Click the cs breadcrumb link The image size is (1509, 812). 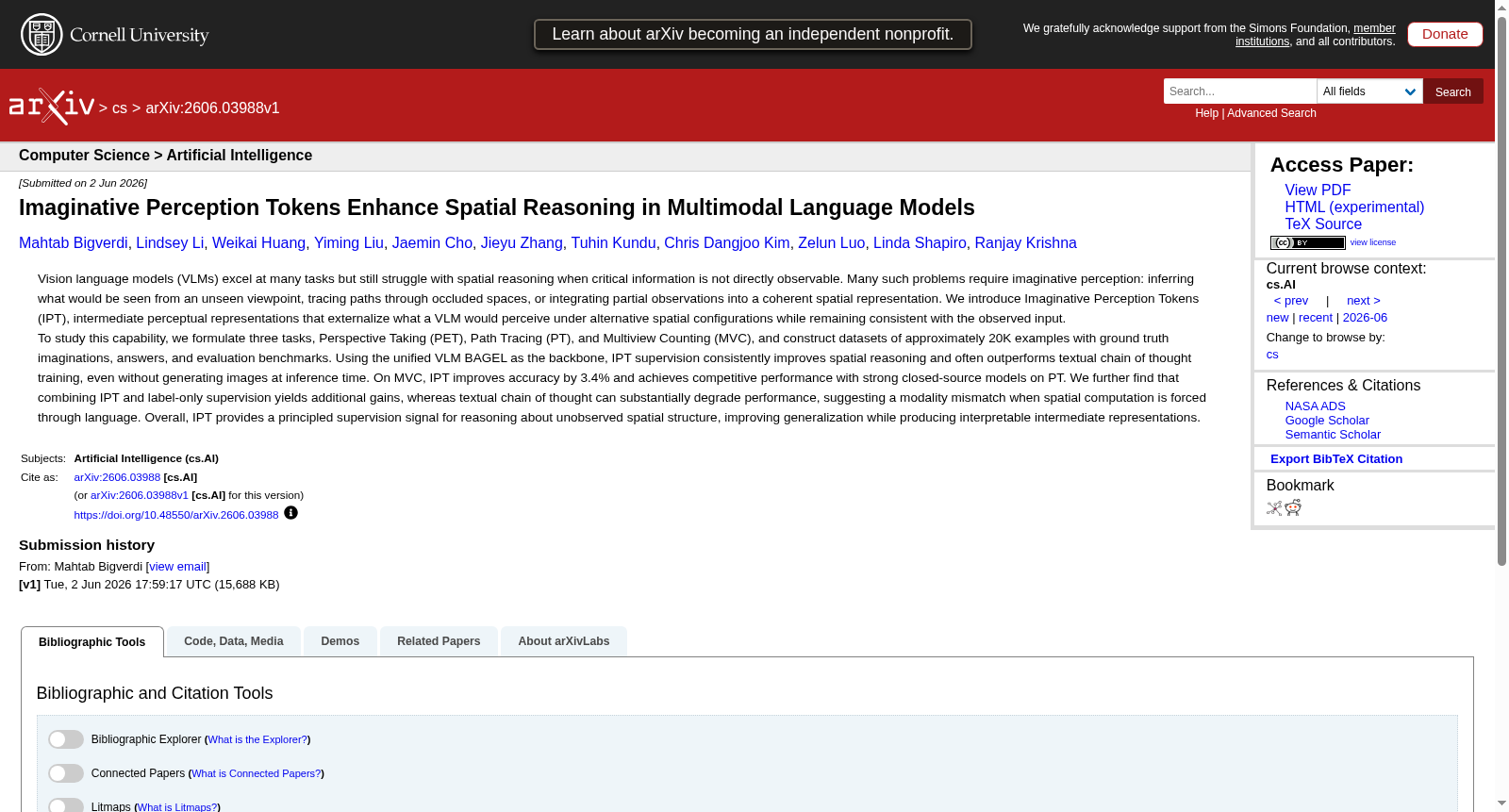pyautogui.click(x=120, y=108)
